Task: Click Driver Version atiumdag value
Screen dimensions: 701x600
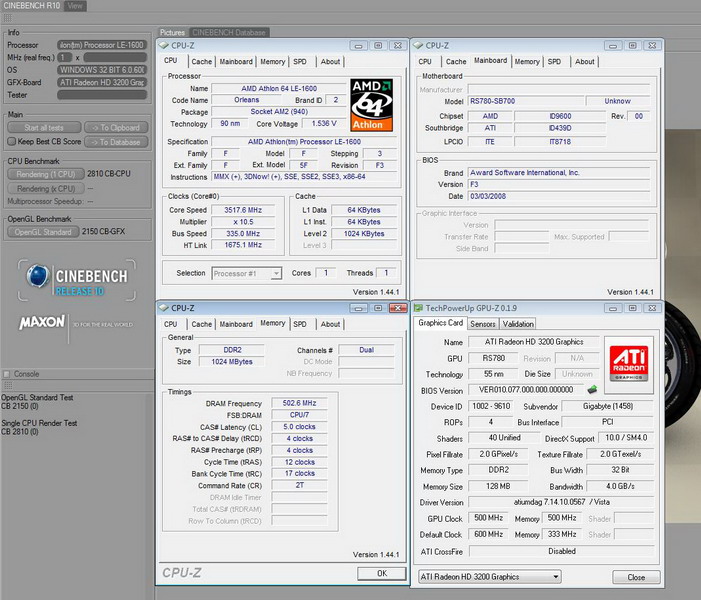Action: (562, 502)
